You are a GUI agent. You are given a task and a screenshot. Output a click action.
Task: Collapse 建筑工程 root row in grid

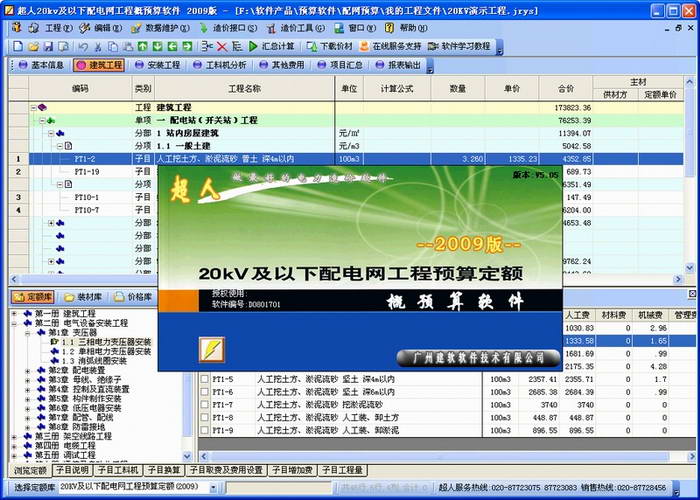pos(33,108)
